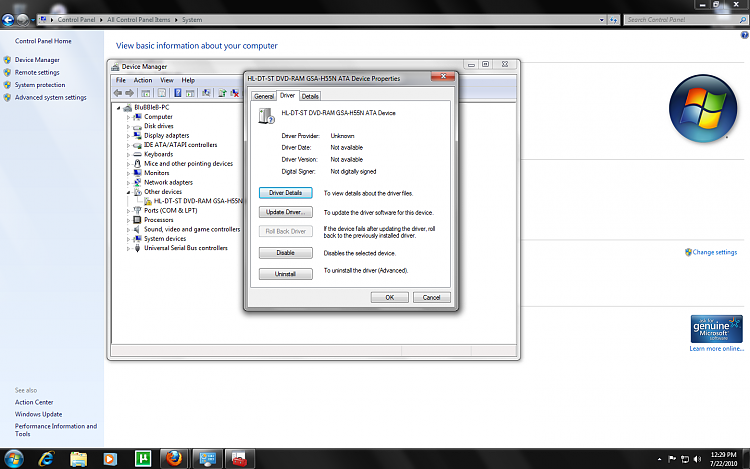Click the Update Driver button

(286, 212)
